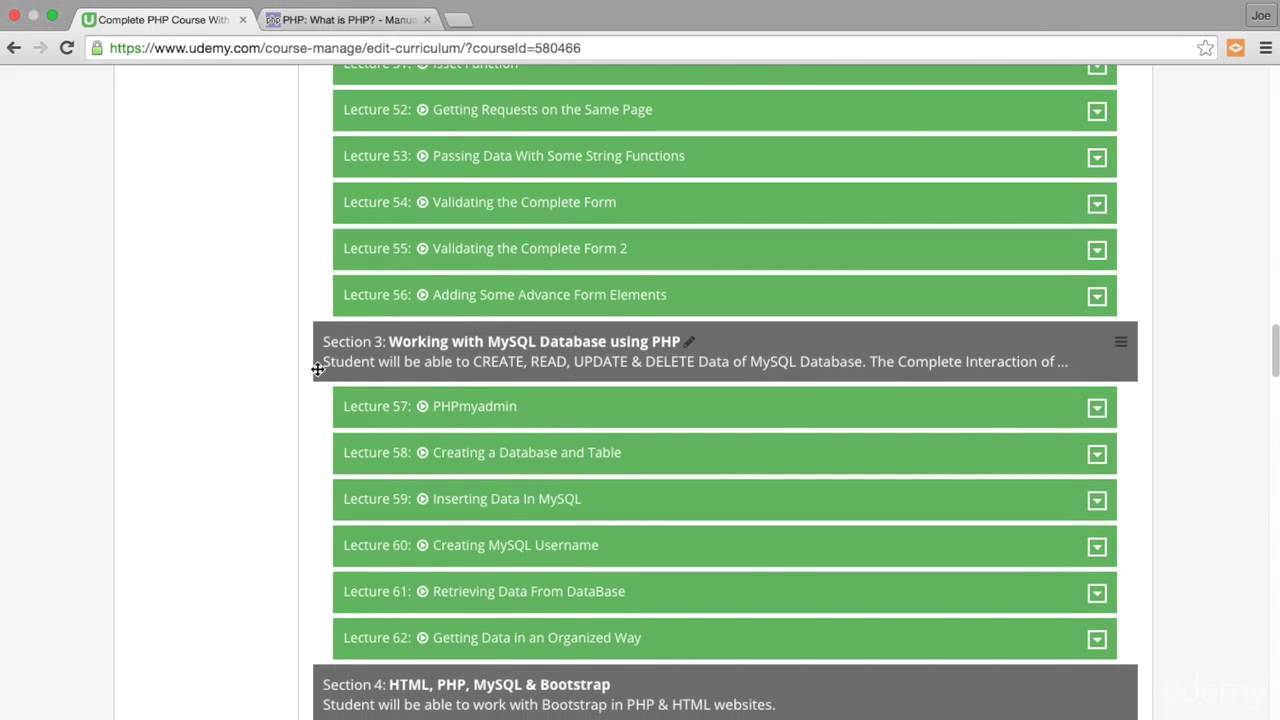
Task: Select Lecture 59 Inserting Data In MySQL
Action: coord(507,499)
